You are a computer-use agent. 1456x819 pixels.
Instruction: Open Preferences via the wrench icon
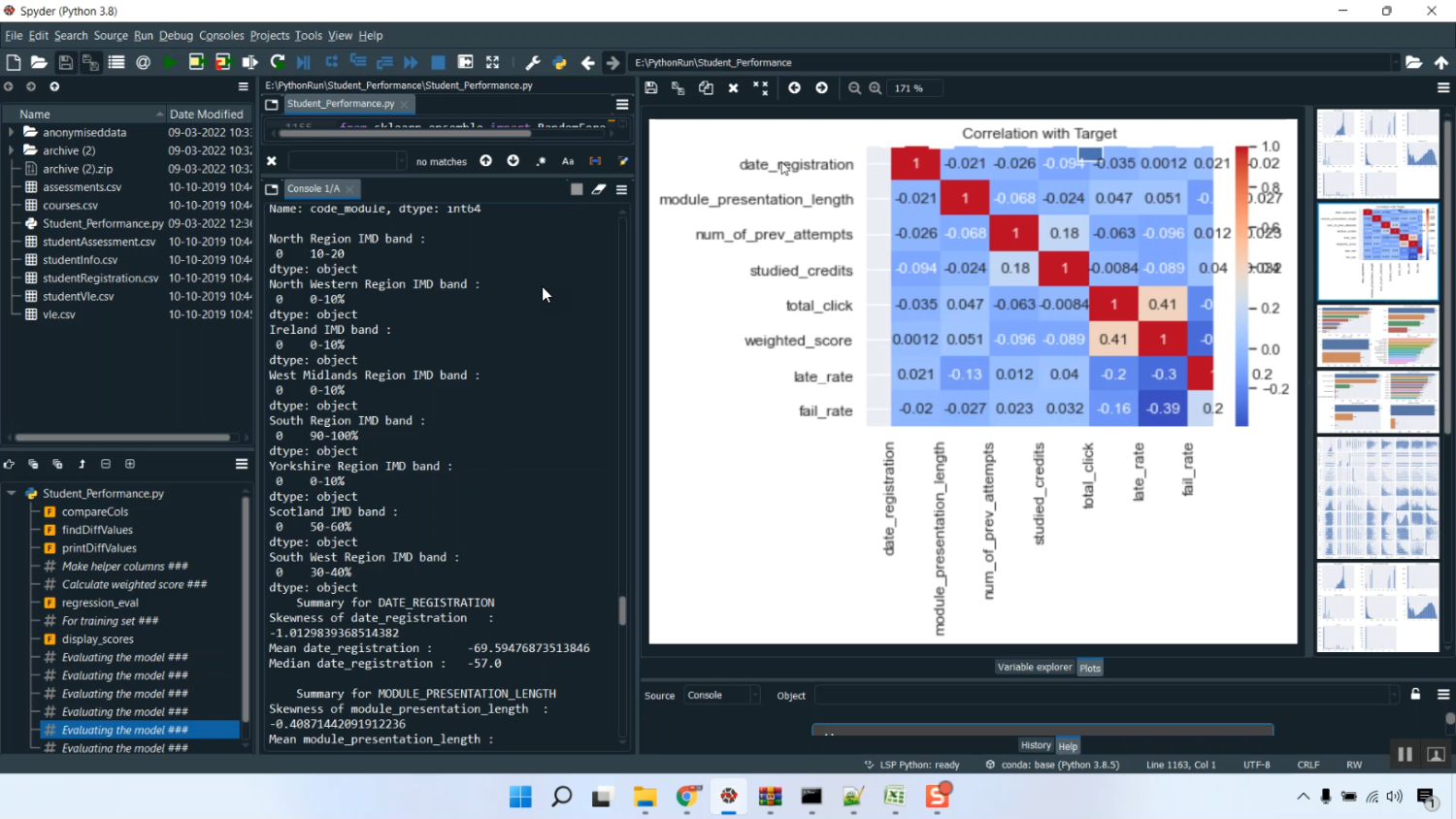pos(532,62)
